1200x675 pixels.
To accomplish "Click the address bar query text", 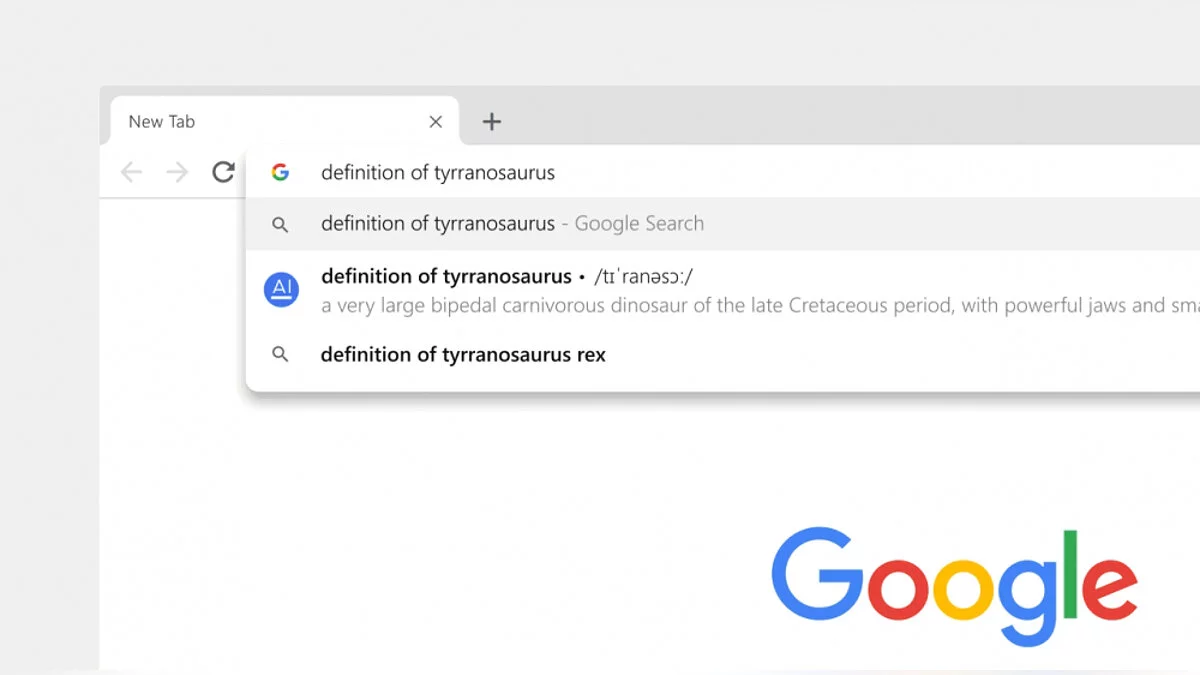I will (x=437, y=172).
